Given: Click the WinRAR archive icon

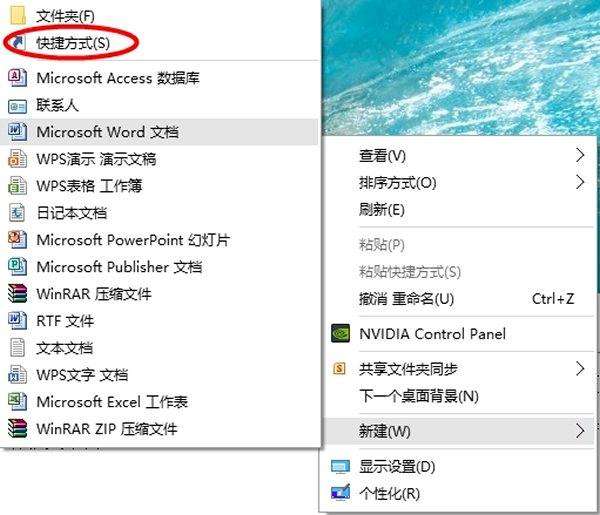Looking at the screenshot, I should (17, 294).
